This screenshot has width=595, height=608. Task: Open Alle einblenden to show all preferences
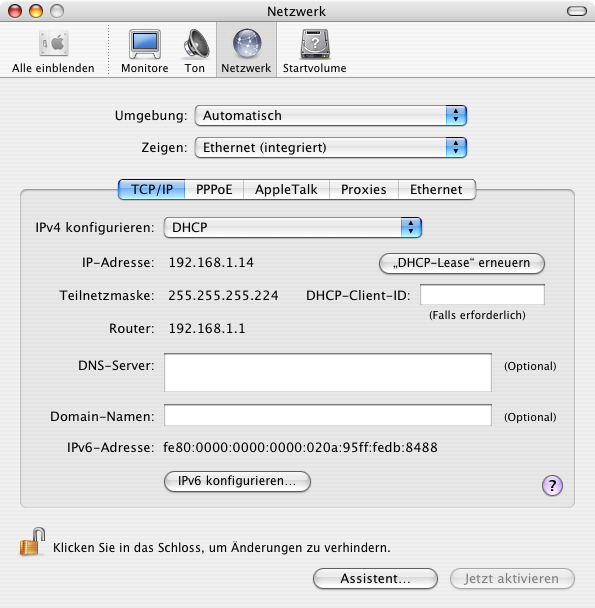coord(53,52)
